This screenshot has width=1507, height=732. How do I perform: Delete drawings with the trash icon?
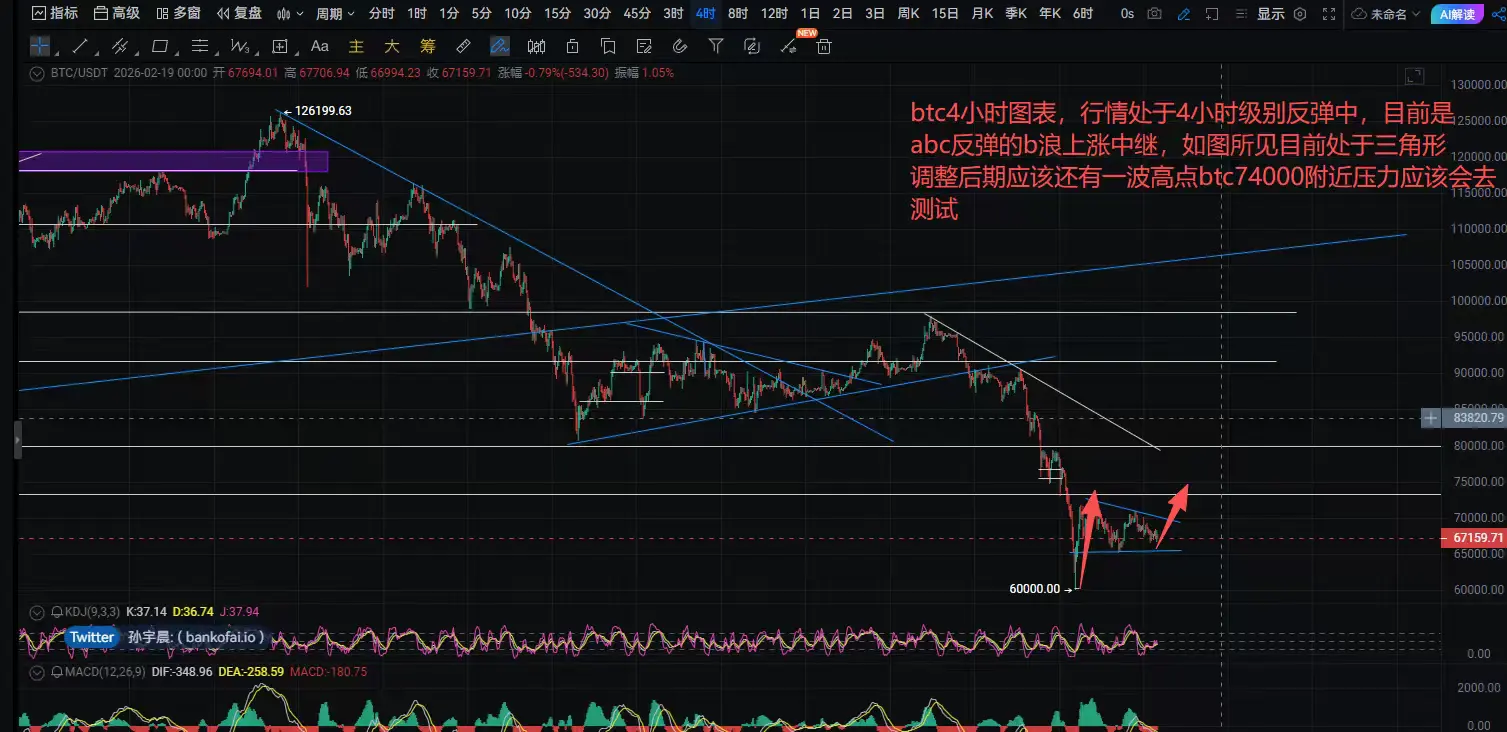(824, 46)
